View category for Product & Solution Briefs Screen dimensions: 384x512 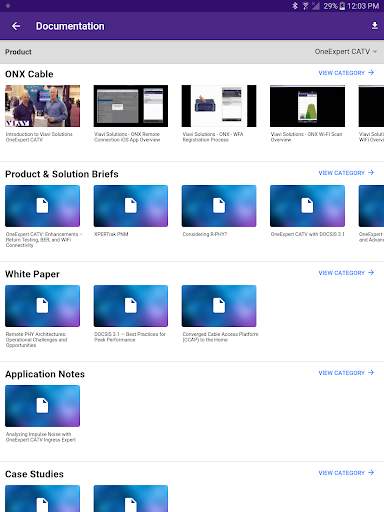click(x=346, y=173)
